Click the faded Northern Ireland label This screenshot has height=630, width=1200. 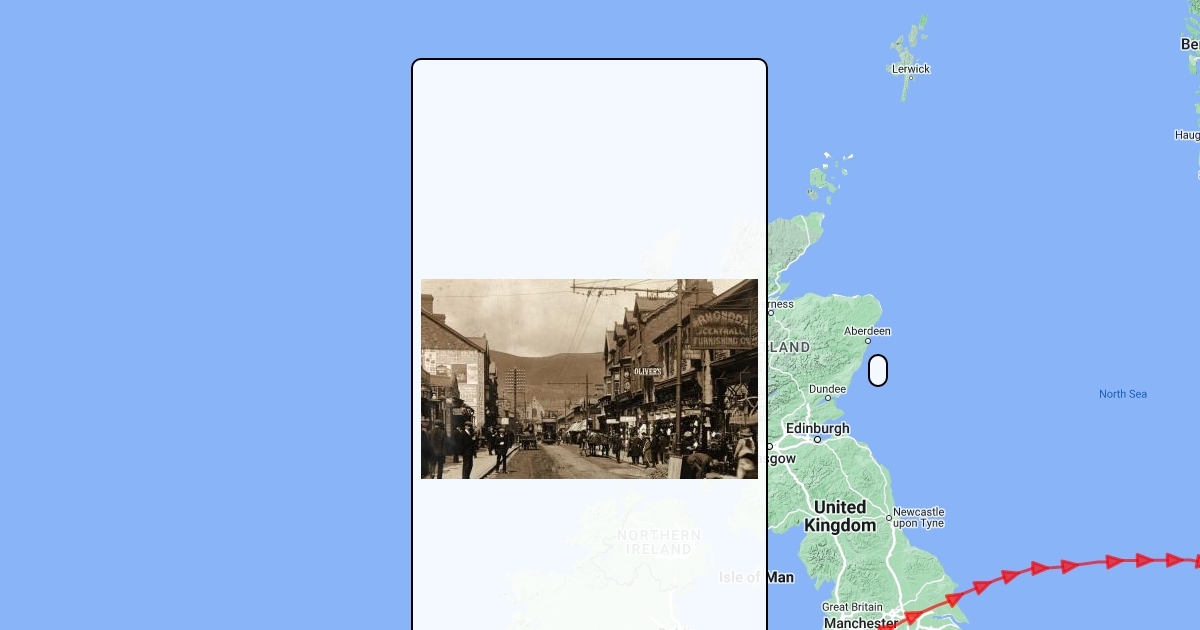[659, 542]
